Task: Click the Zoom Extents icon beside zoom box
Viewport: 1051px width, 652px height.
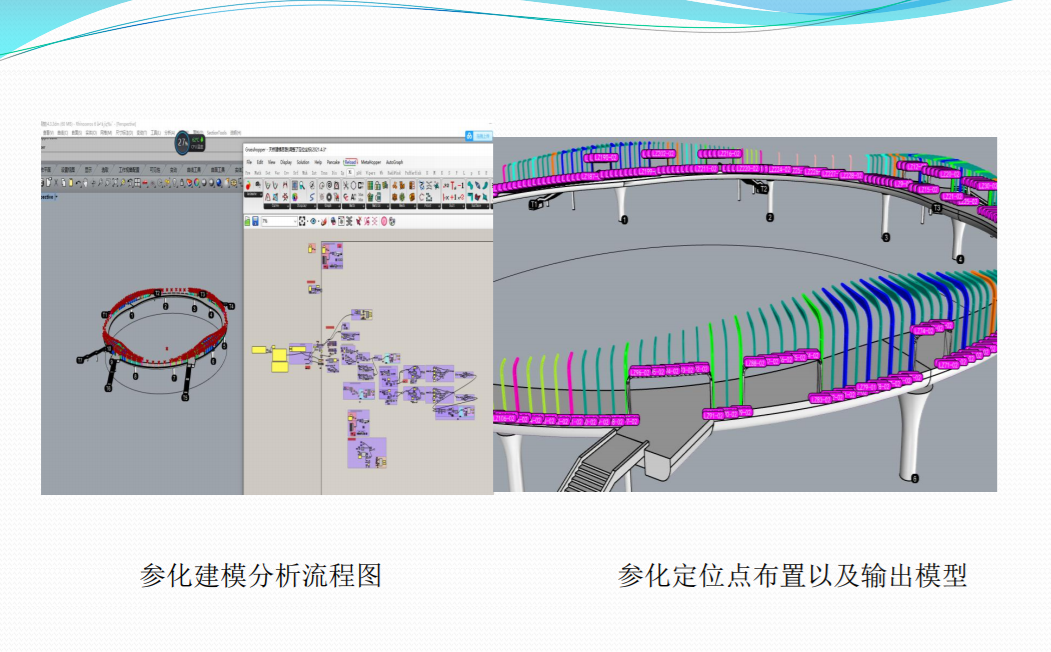Action: (x=302, y=221)
